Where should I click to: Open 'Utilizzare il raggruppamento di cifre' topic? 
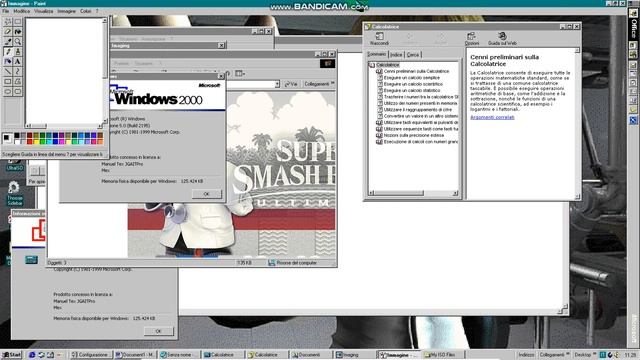(x=418, y=109)
